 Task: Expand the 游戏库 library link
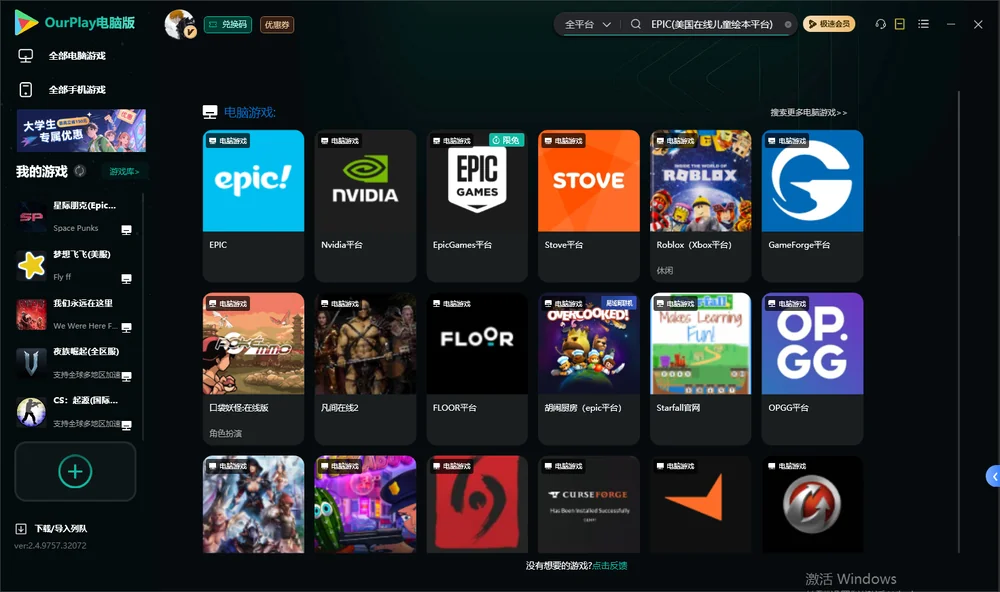point(124,172)
